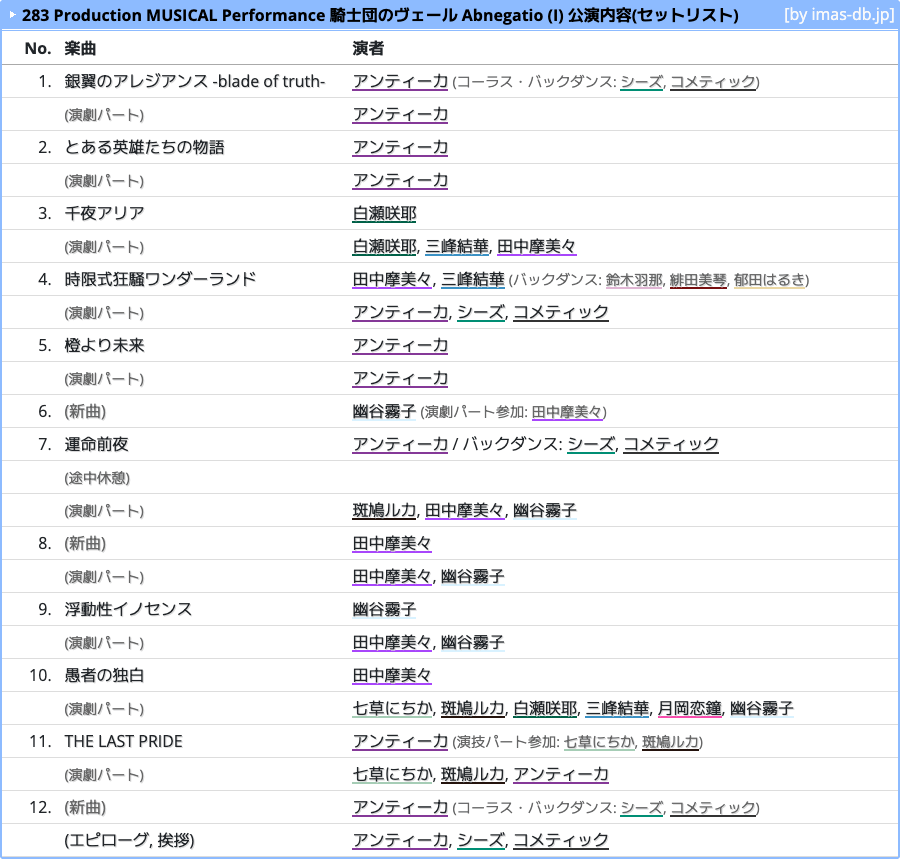The width and height of the screenshot is (900, 859).
Task: Collapse the setlist using the header triangle
Action: 13,15
